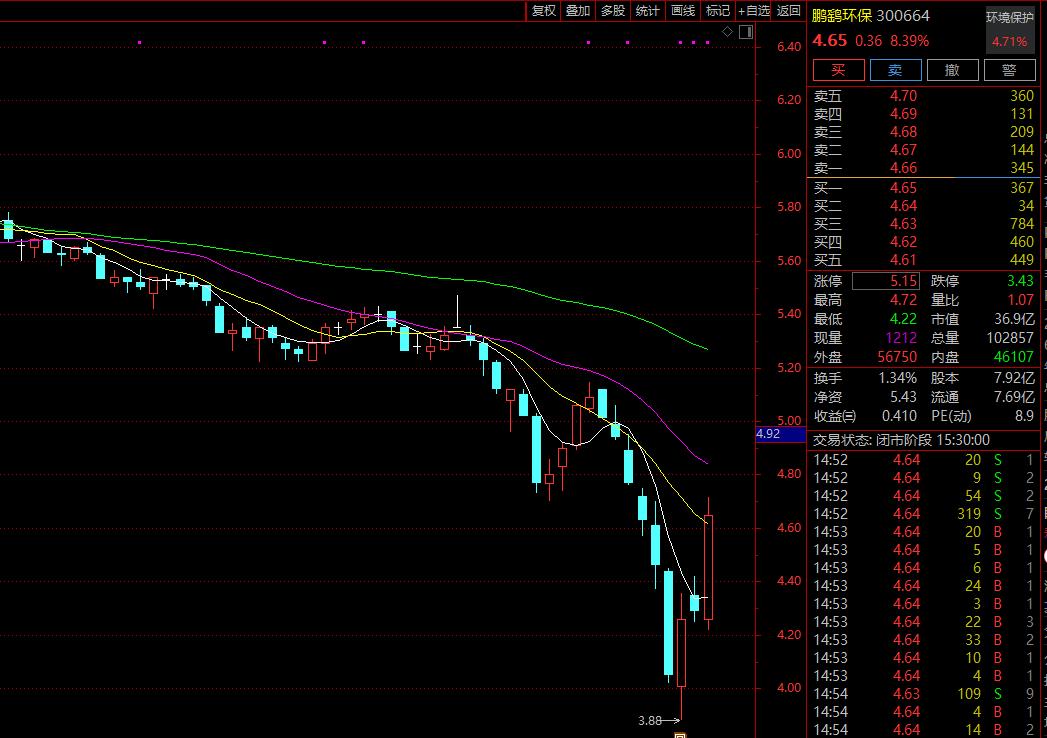Click the 警 alert button
The image size is (1047, 738).
tap(1008, 70)
